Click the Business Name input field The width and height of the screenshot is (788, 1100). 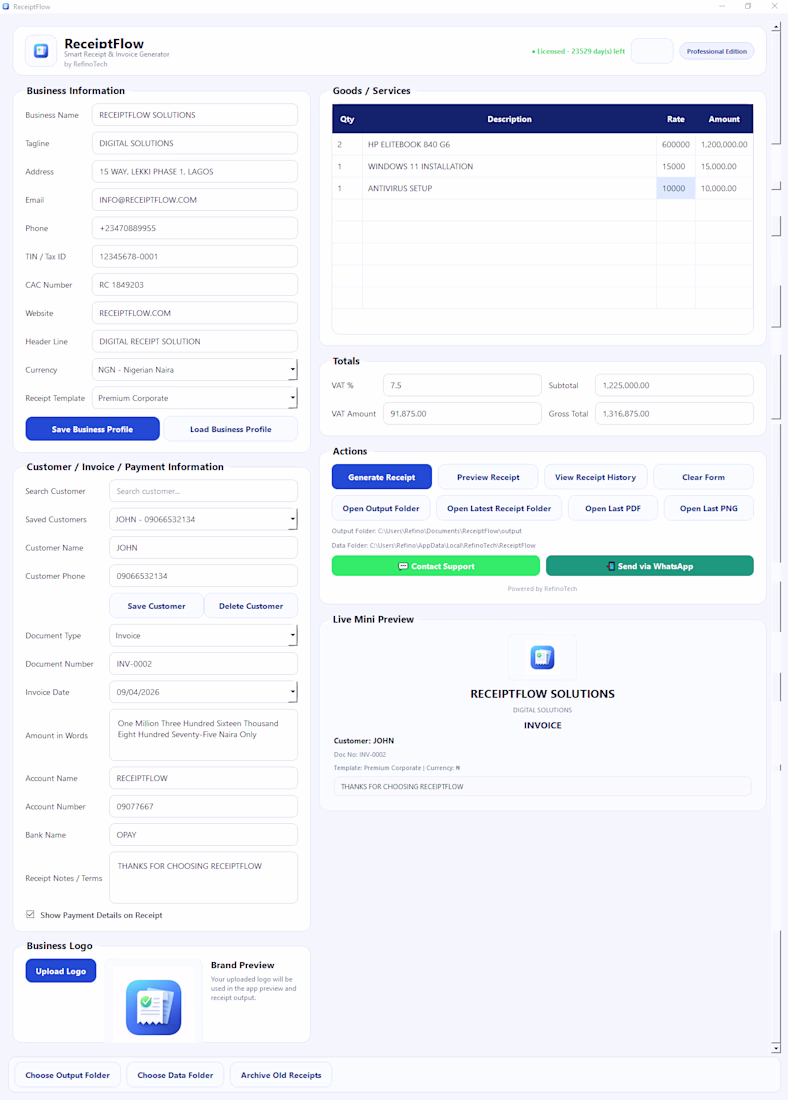pyautogui.click(x=194, y=115)
